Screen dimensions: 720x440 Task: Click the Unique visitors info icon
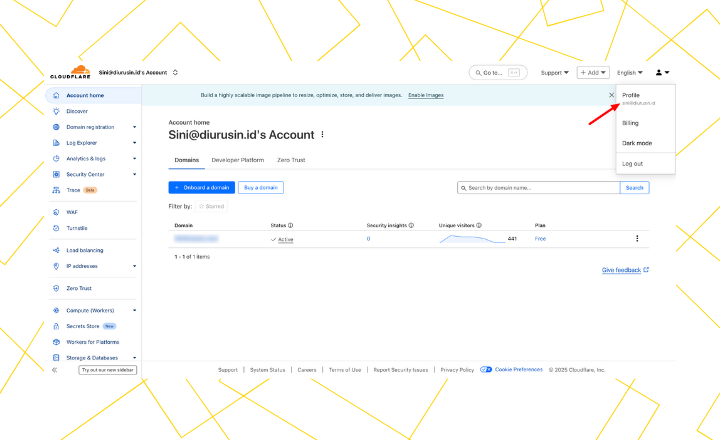click(479, 226)
